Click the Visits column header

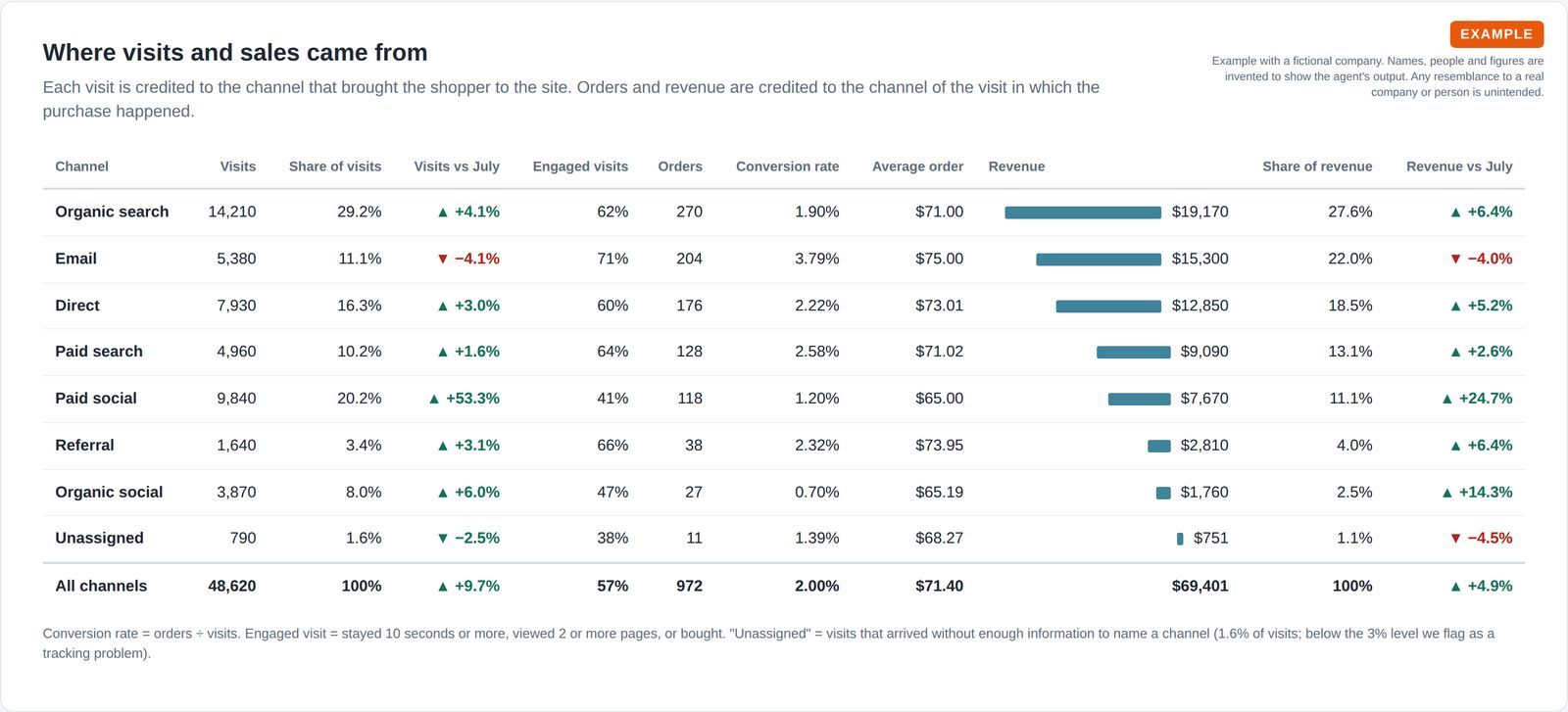(x=237, y=166)
